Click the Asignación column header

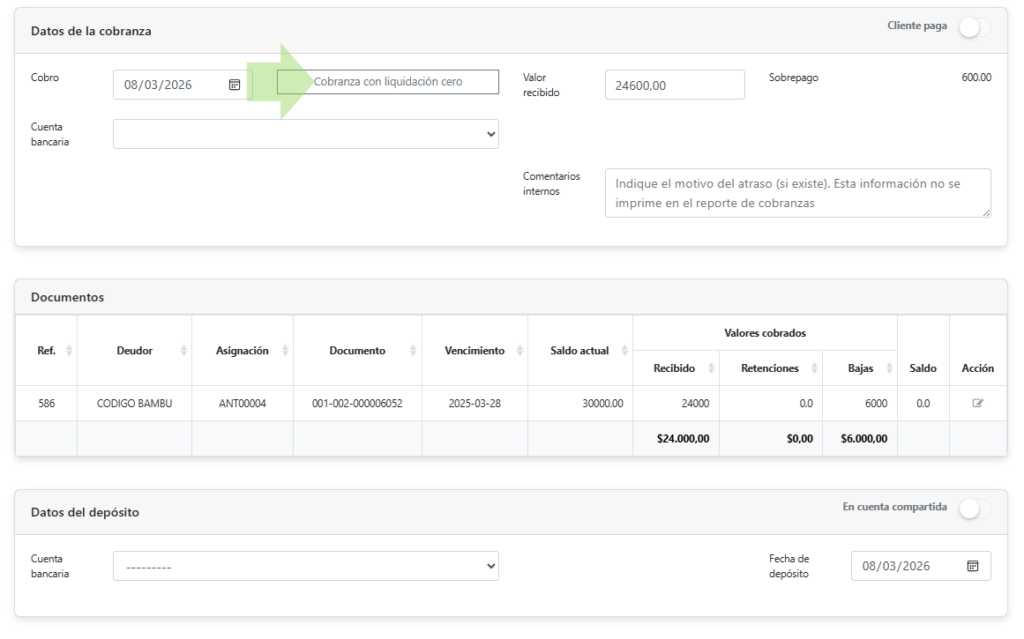242,351
